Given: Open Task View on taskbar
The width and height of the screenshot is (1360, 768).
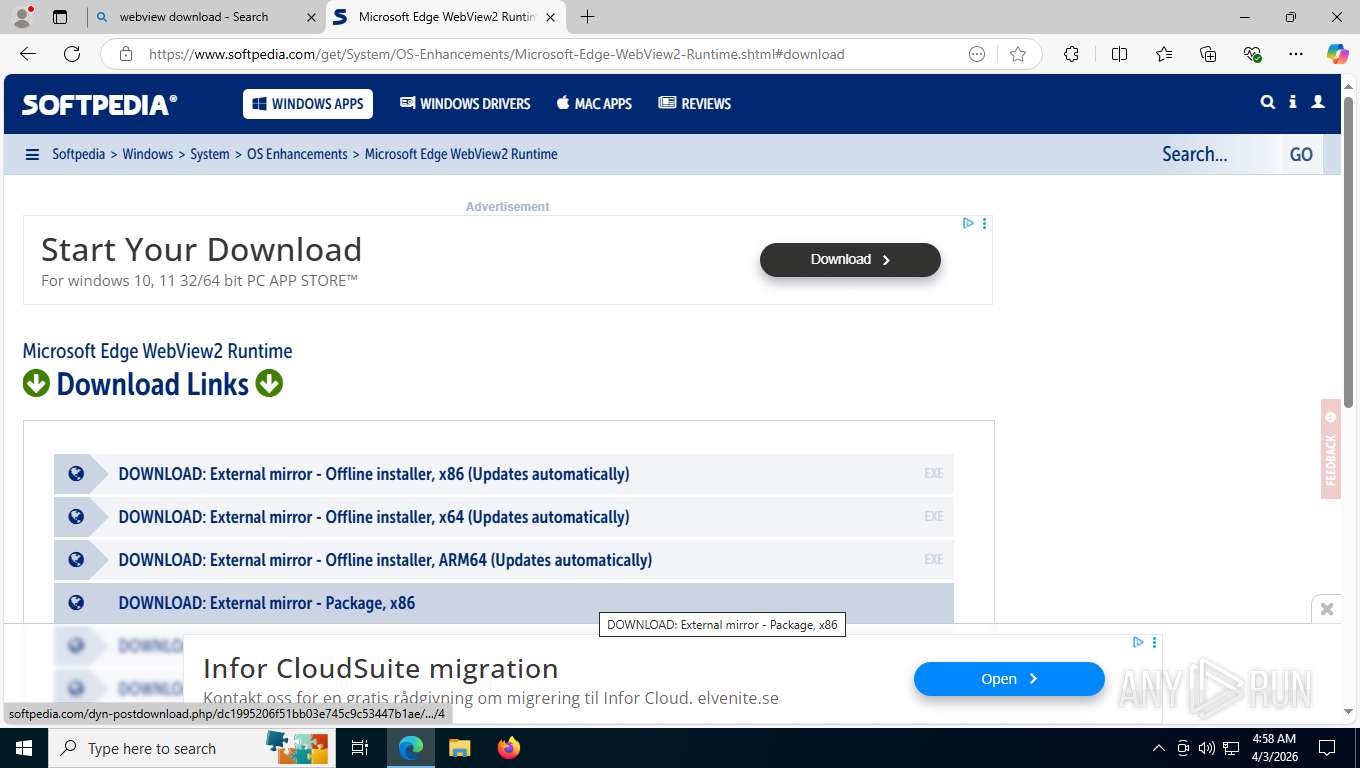Looking at the screenshot, I should pyautogui.click(x=360, y=748).
